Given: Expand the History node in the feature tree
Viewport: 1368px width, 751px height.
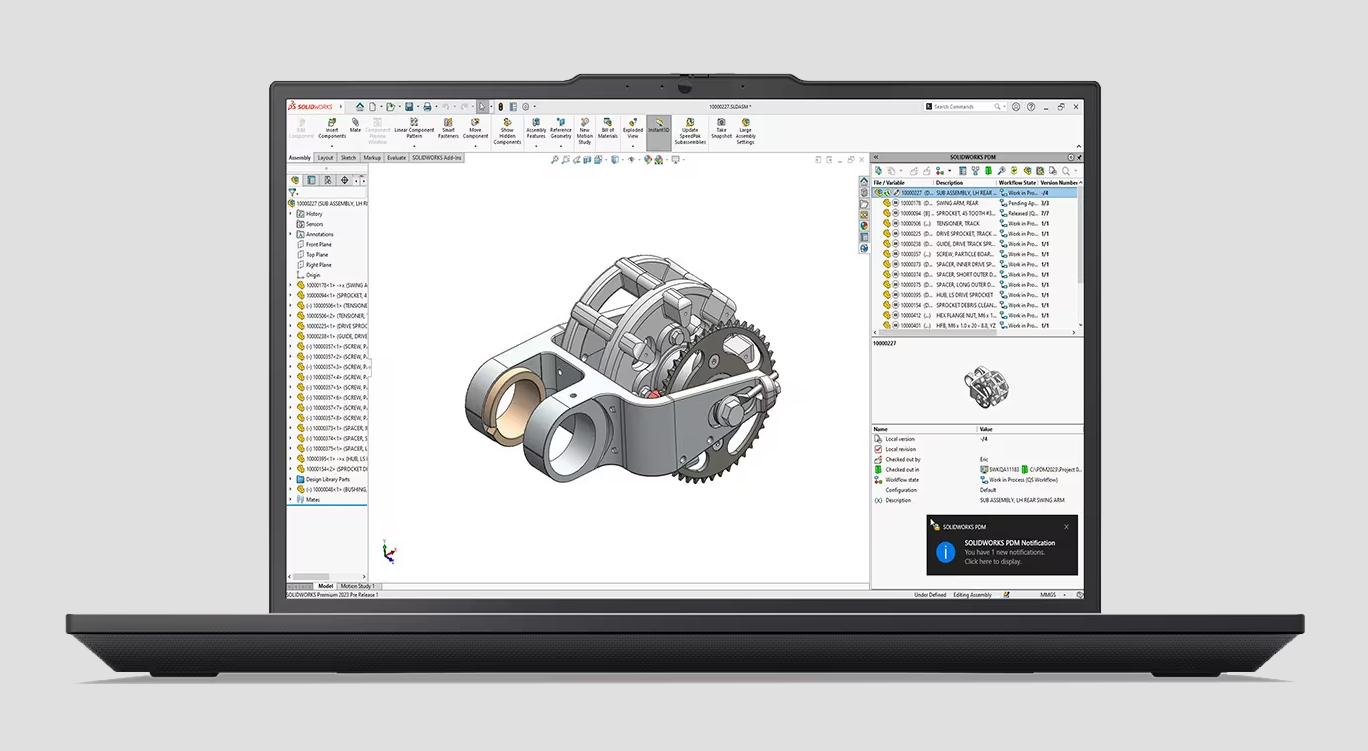Looking at the screenshot, I should tap(291, 214).
